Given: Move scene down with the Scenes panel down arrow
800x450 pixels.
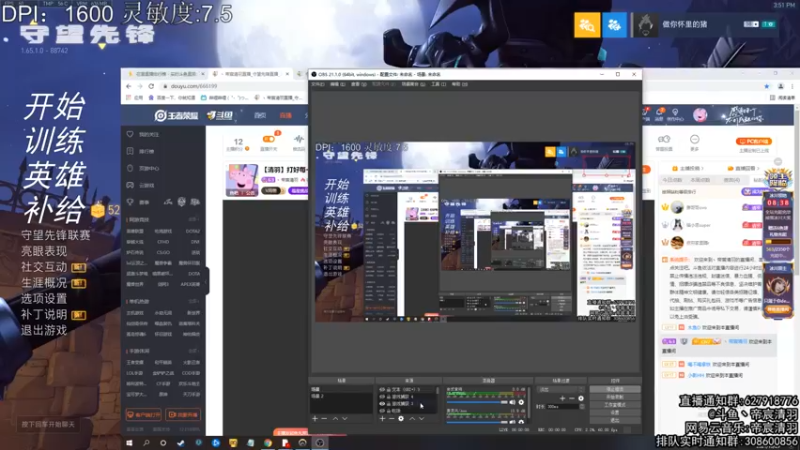Looking at the screenshot, I should 345,418.
